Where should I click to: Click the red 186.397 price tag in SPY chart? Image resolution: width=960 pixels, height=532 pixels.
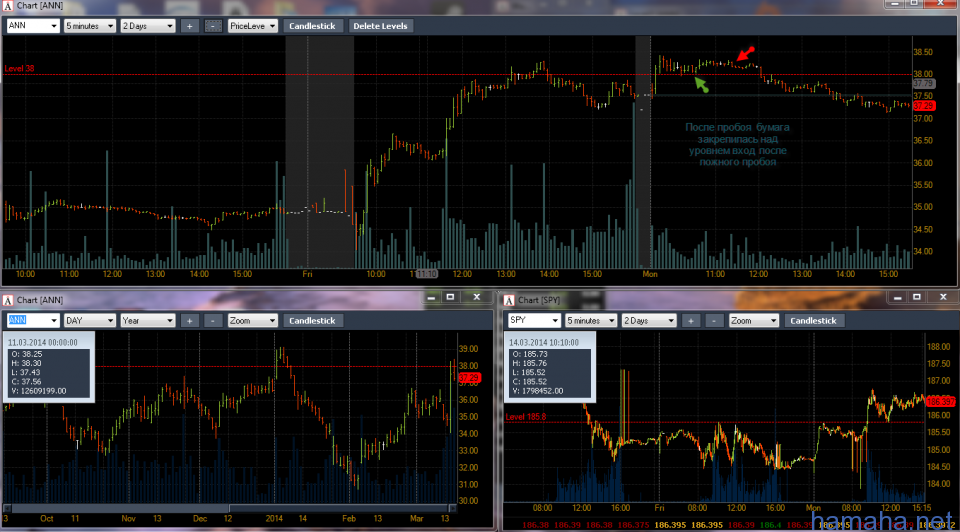(x=940, y=402)
